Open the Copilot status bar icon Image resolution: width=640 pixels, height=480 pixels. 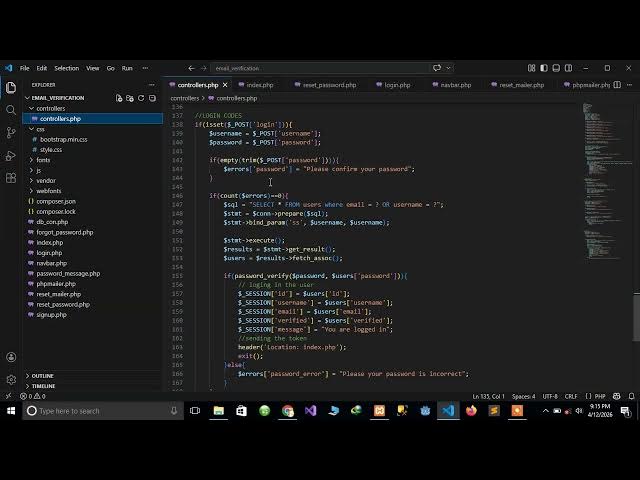coord(617,396)
